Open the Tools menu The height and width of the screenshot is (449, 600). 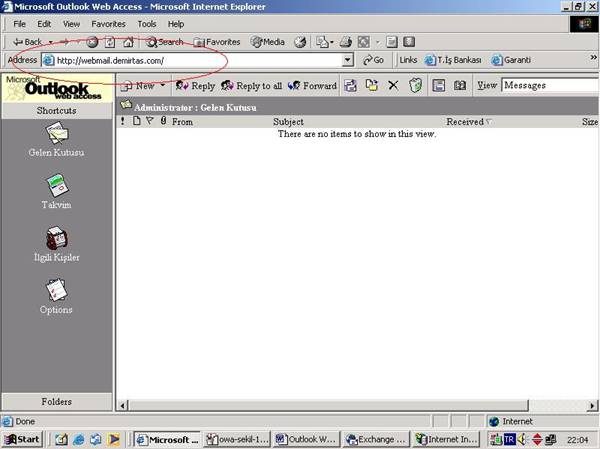(x=147, y=24)
